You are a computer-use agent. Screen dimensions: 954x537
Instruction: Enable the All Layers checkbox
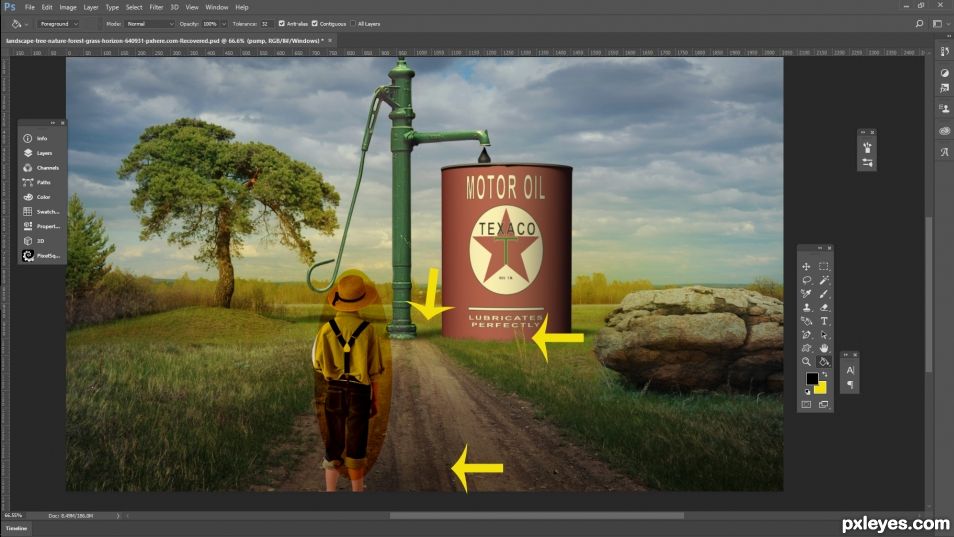coord(352,24)
